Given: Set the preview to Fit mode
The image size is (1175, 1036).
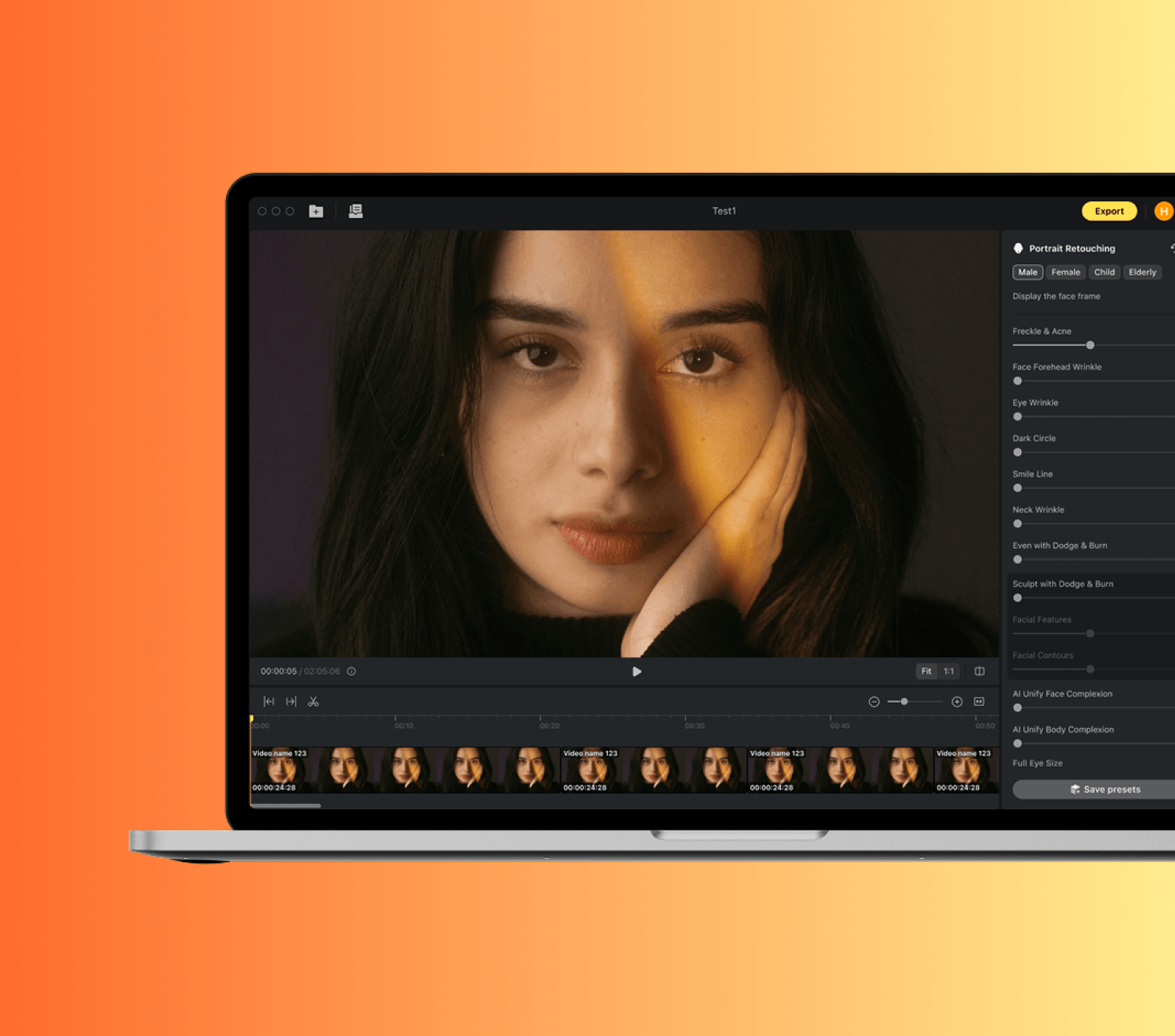Looking at the screenshot, I should (x=926, y=671).
